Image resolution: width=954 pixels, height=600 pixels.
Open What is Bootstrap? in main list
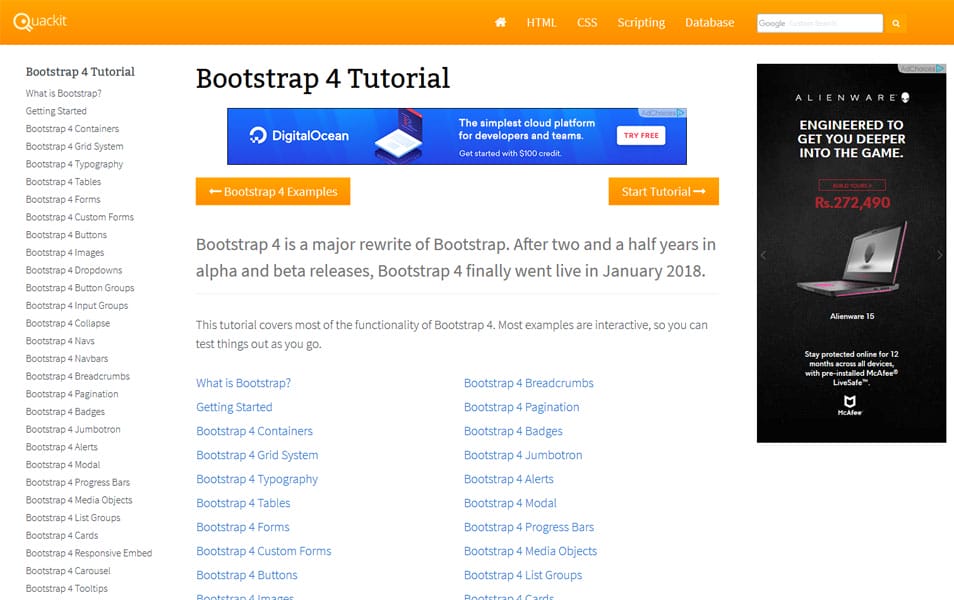click(243, 383)
